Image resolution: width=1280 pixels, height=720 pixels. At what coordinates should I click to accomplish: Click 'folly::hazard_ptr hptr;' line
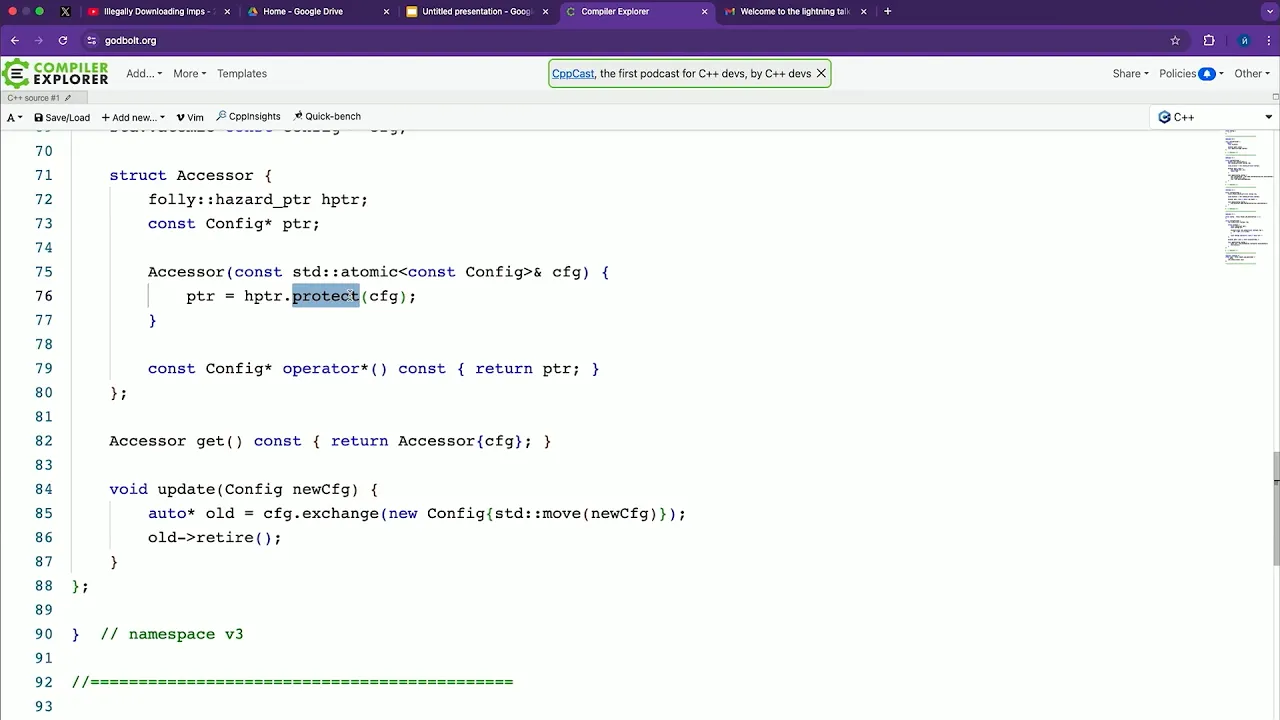coord(258,199)
